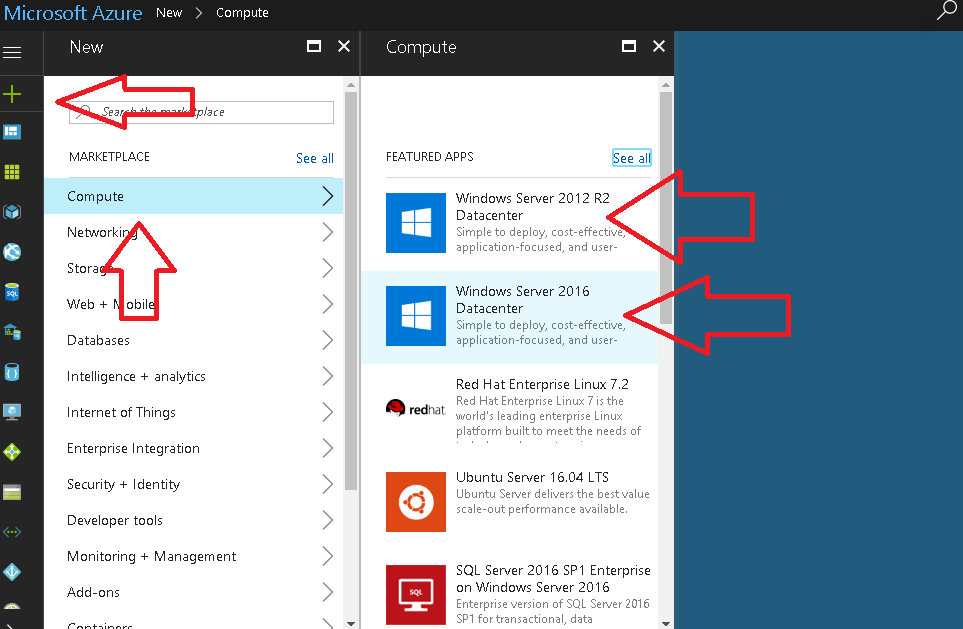Click See all next to FEATURED APPS
Image resolution: width=963 pixels, height=629 pixels.
tap(631, 158)
